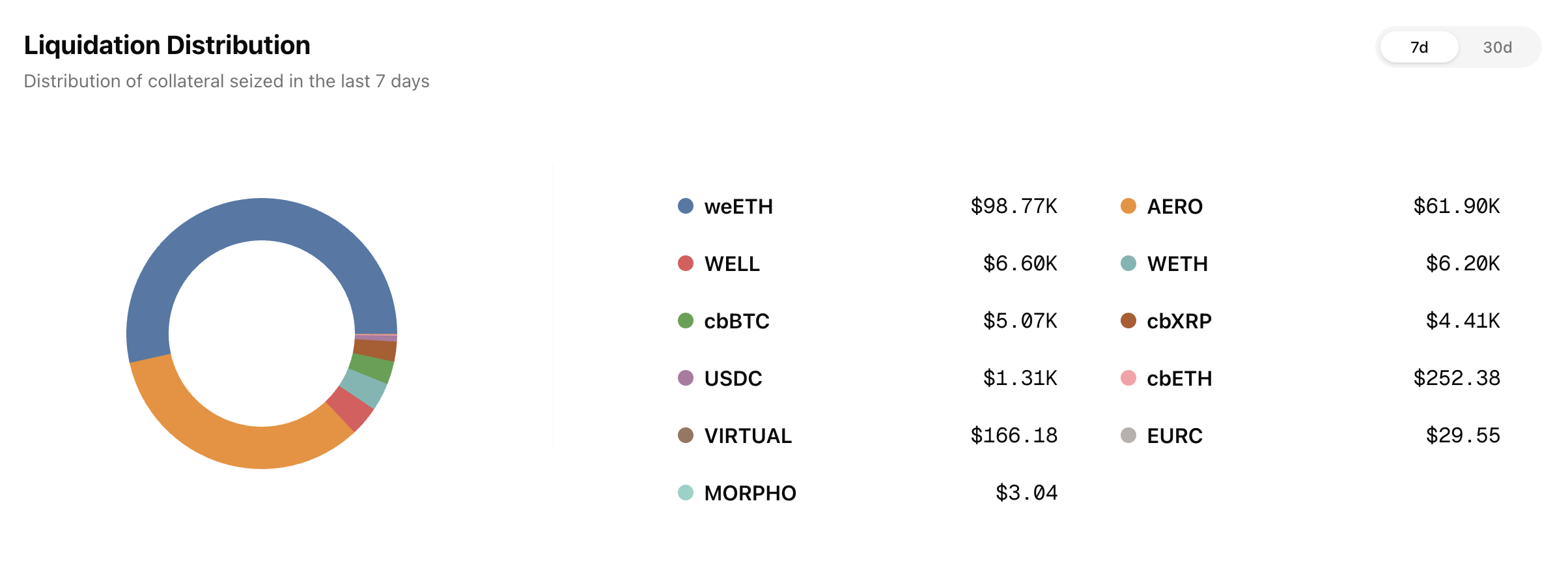Click the pink cbETH legend dot

coord(1128,379)
